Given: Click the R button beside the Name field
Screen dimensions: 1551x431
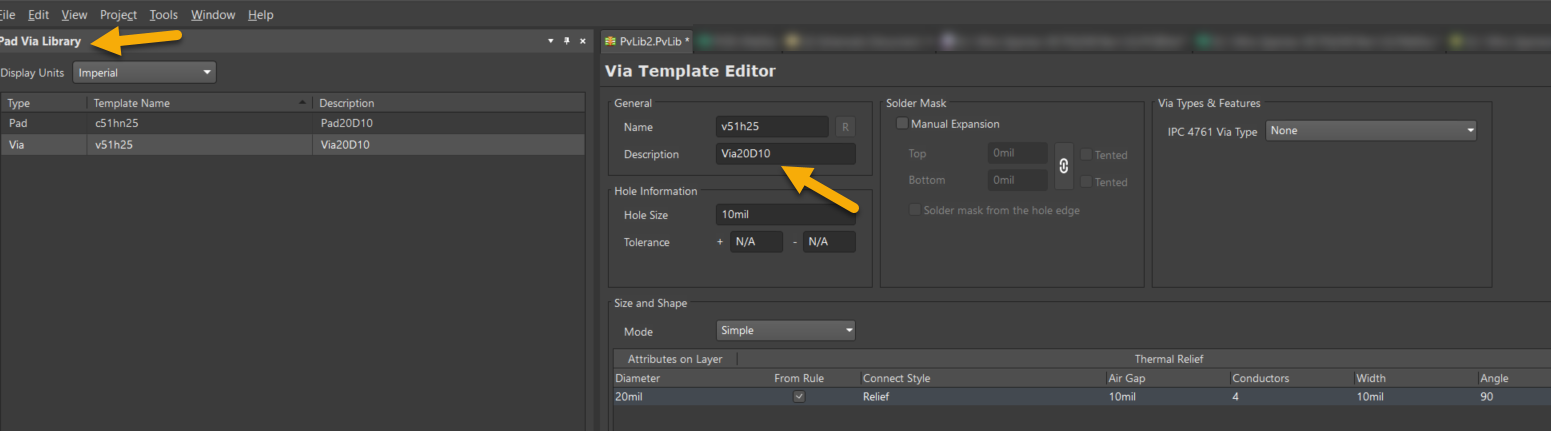Looking at the screenshot, I should point(845,127).
